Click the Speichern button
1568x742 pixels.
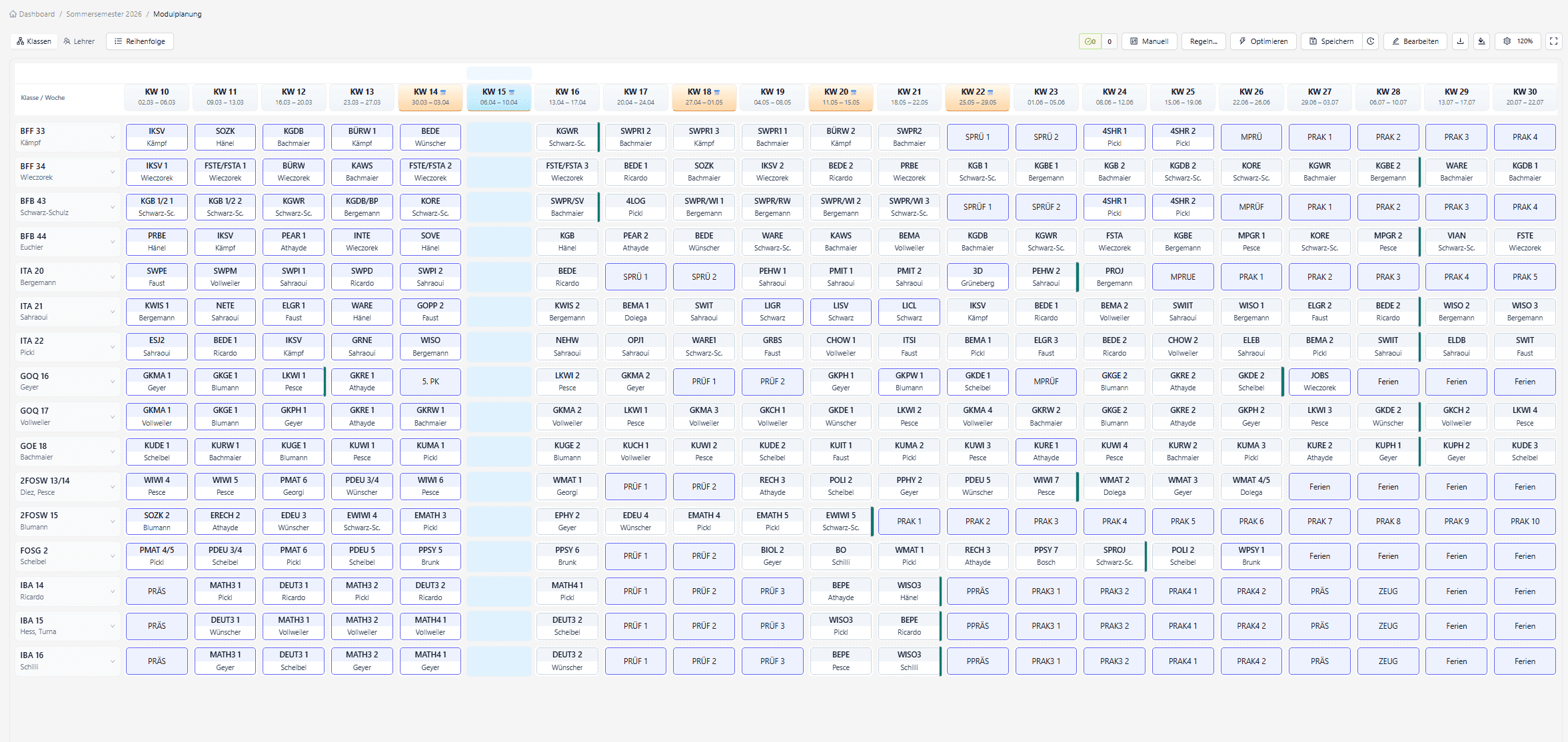(x=1331, y=41)
